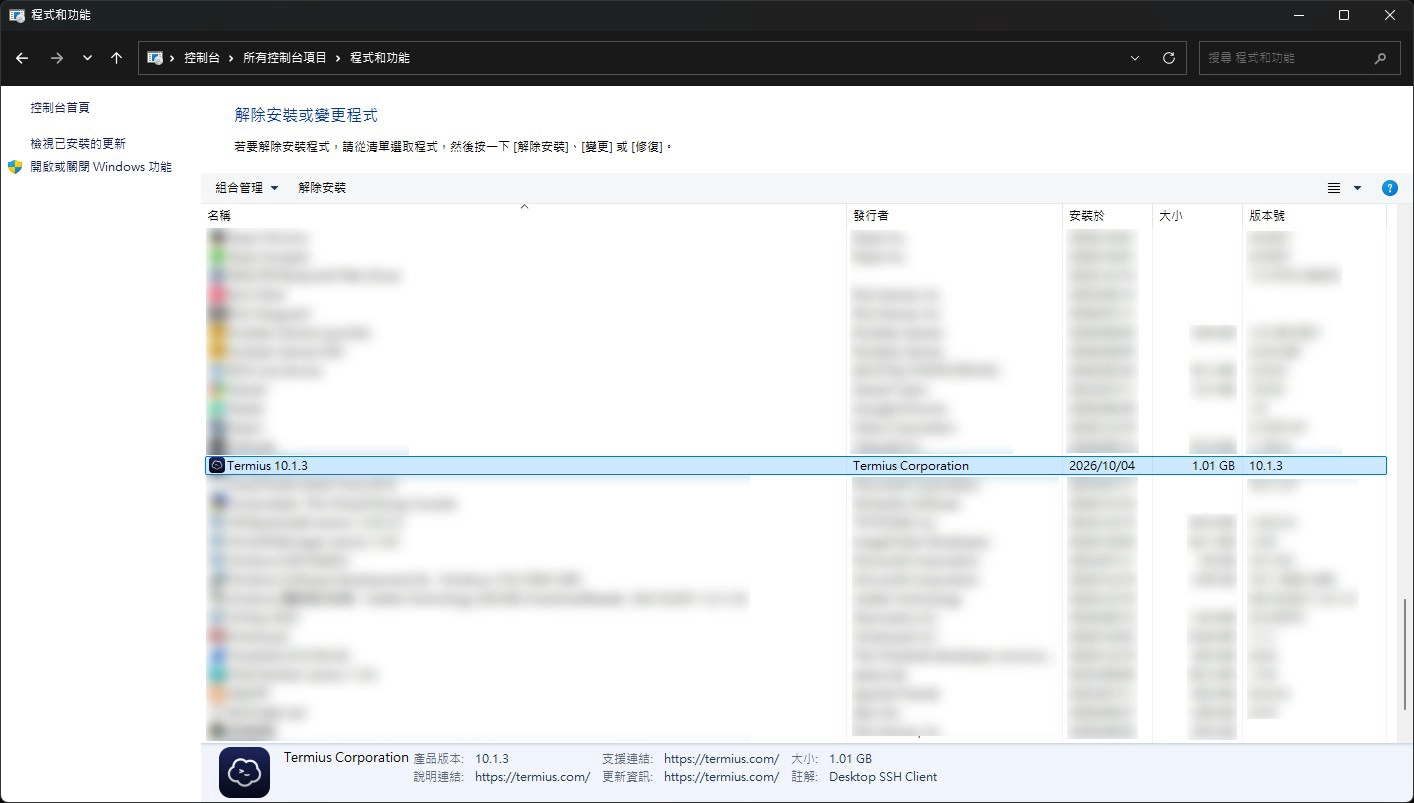
Task: Select the Termius 10.1.3 program row
Action: [796, 466]
